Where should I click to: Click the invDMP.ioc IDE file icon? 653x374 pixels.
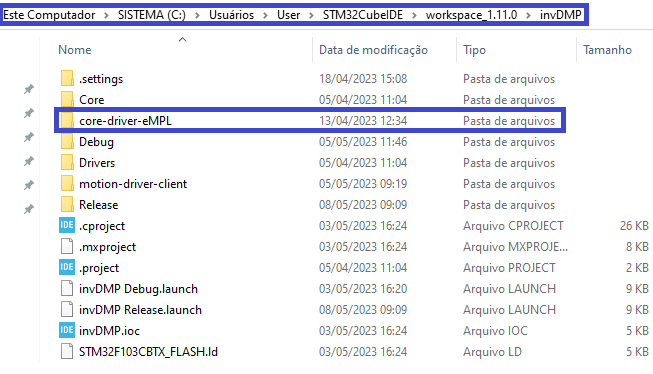point(67,330)
